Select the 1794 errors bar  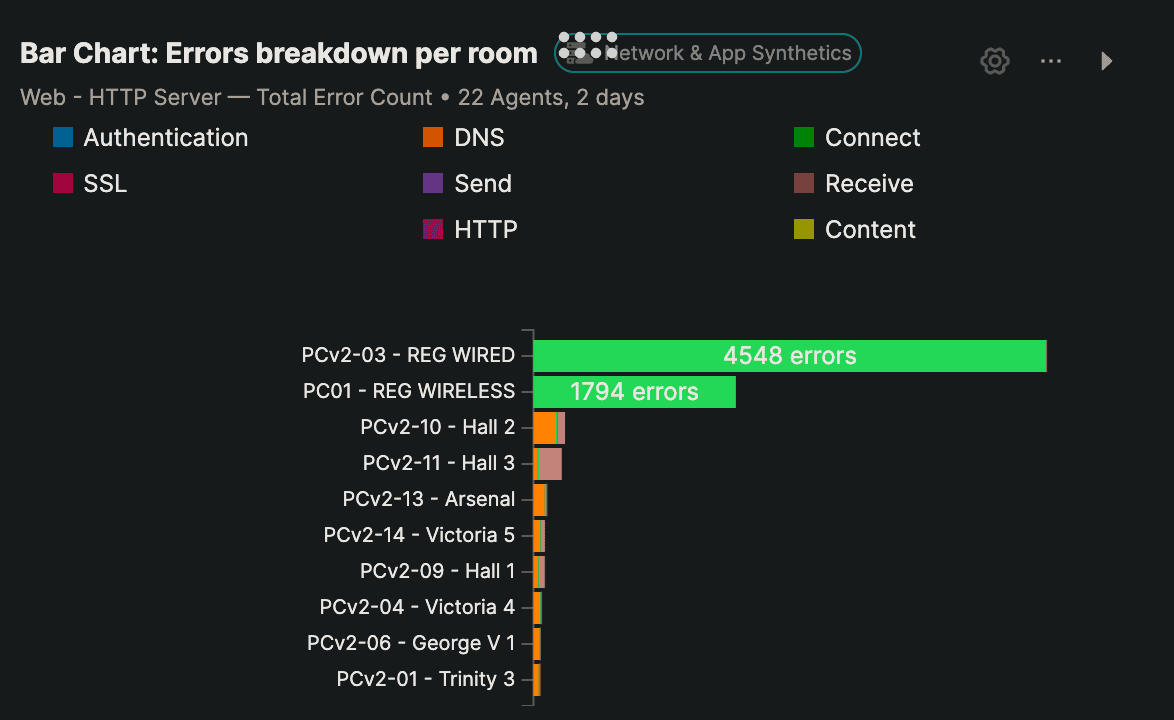click(x=634, y=392)
